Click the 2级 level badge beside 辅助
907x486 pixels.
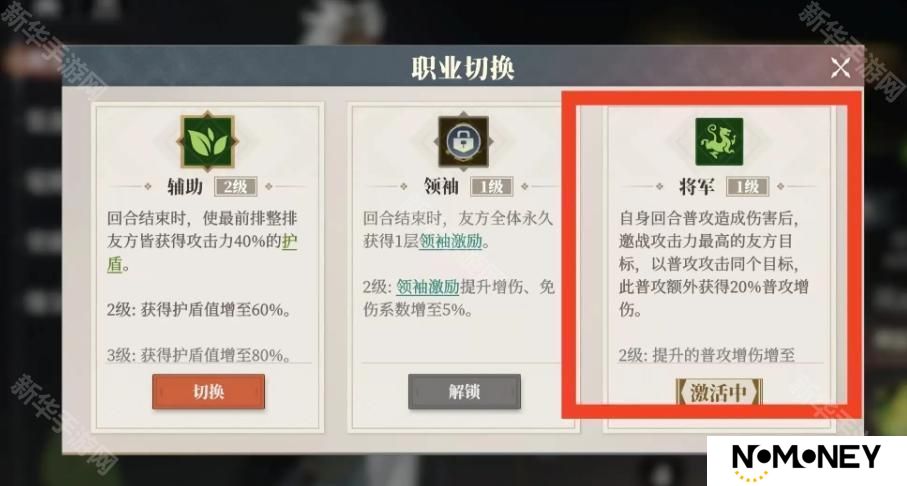pyautogui.click(x=235, y=187)
